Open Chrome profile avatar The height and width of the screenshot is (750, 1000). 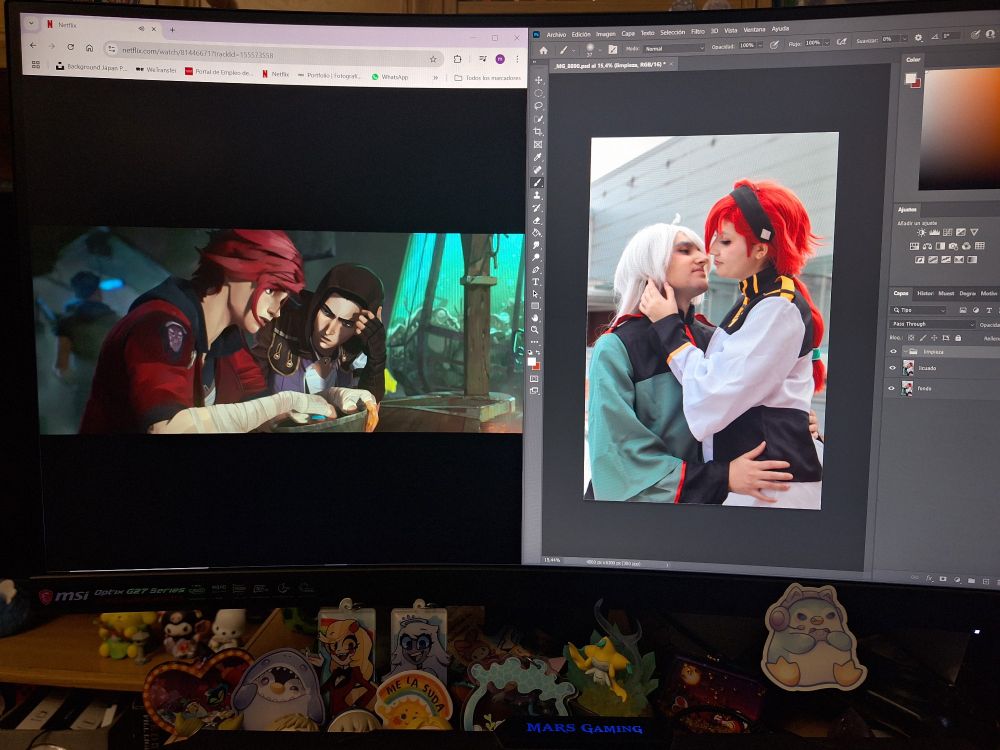500,59
